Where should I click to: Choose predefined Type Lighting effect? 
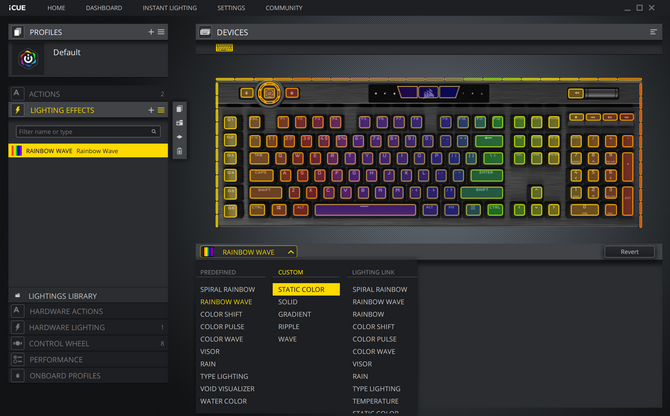(224, 376)
